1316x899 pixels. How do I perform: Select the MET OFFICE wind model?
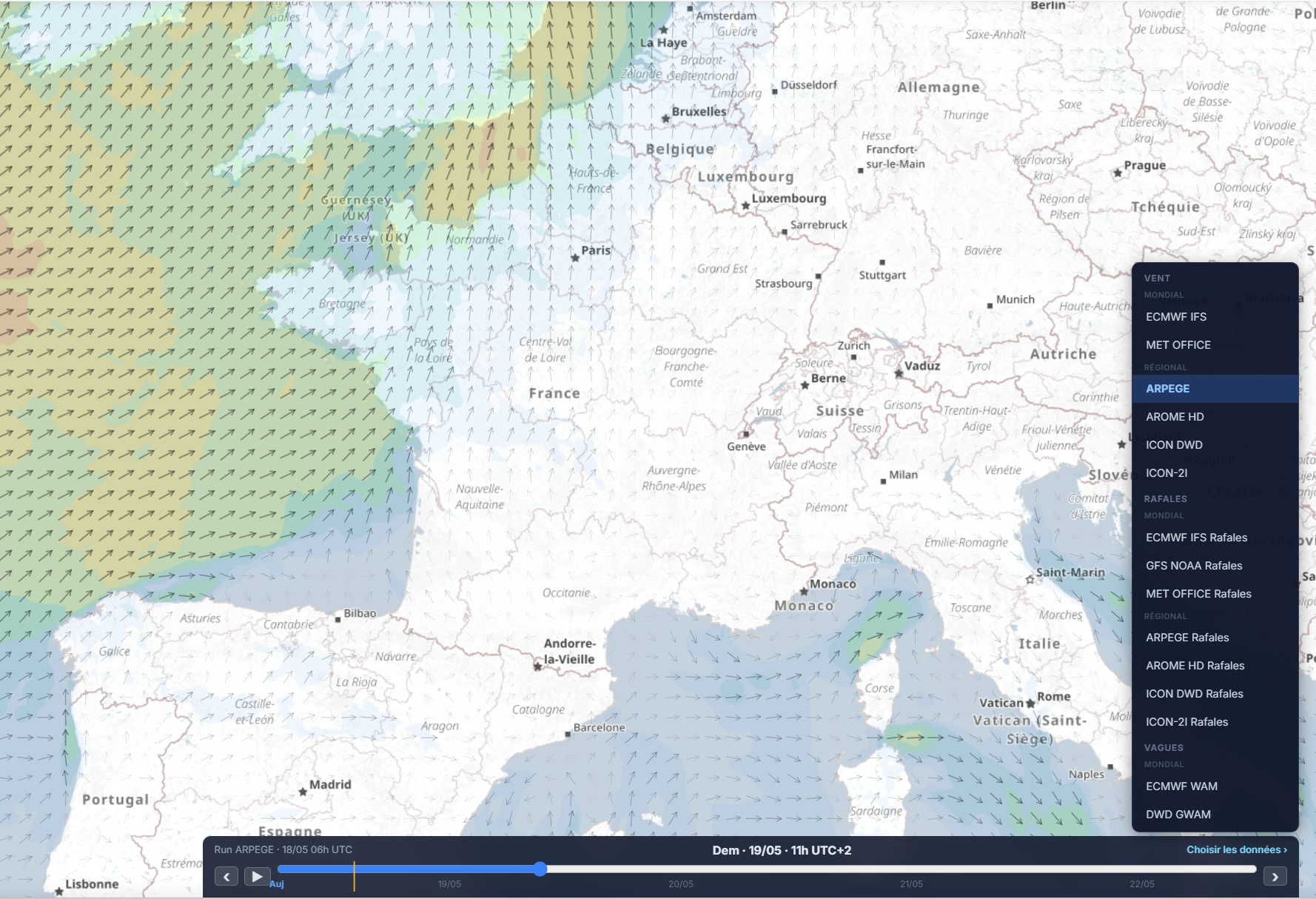click(x=1215, y=345)
